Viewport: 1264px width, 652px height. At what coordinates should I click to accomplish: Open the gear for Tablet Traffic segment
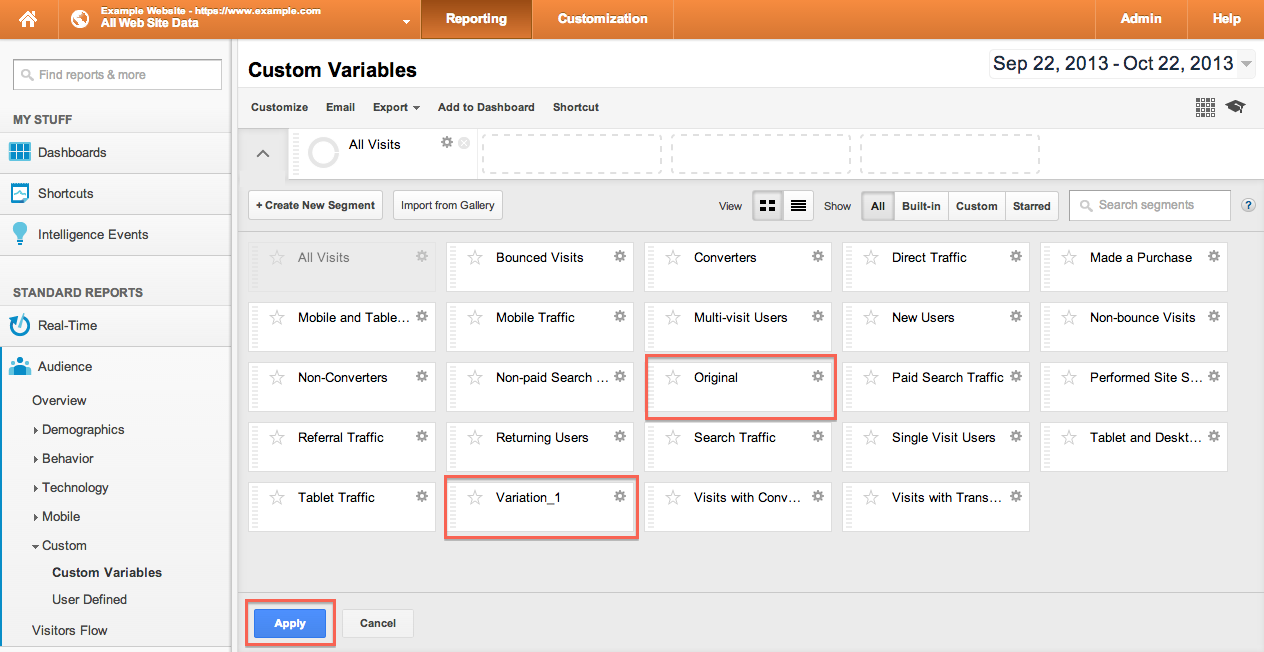click(422, 497)
